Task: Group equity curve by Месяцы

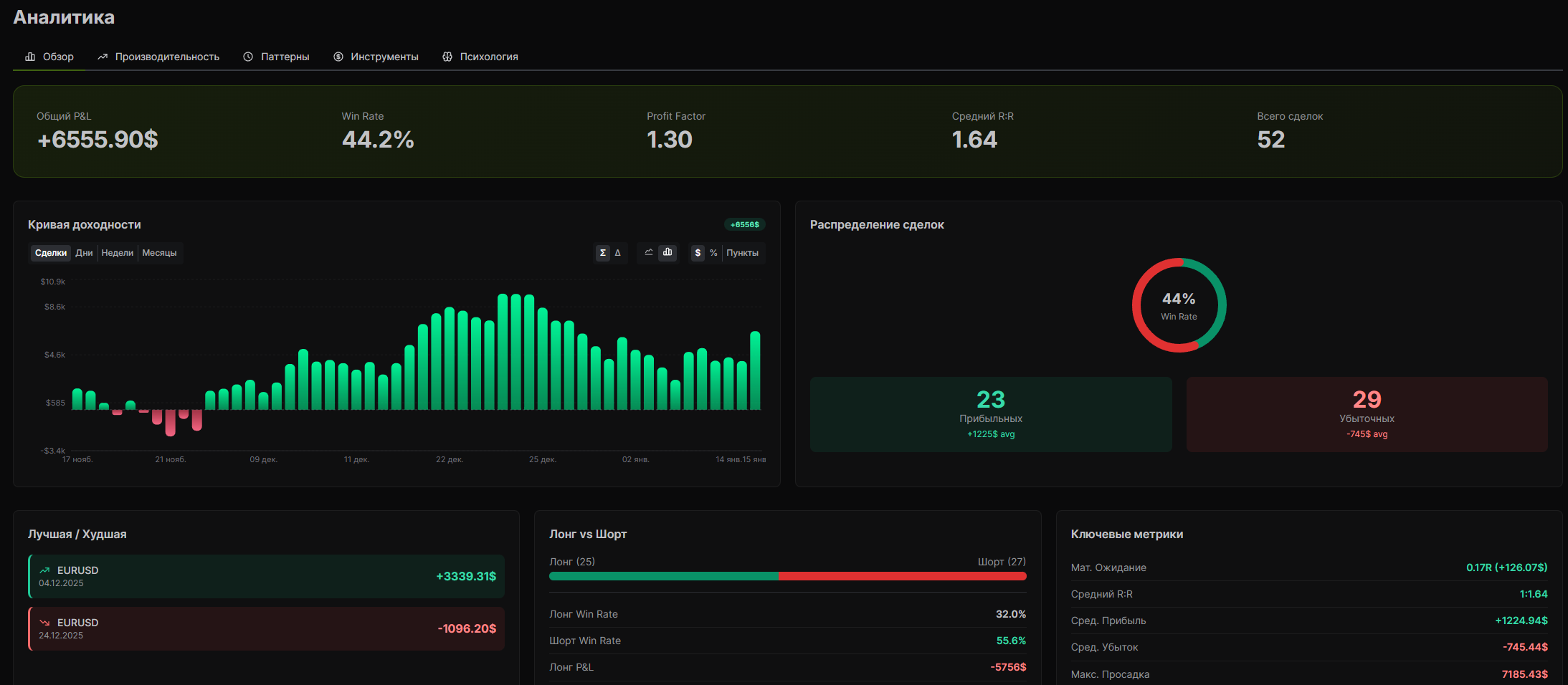Action: pos(159,253)
